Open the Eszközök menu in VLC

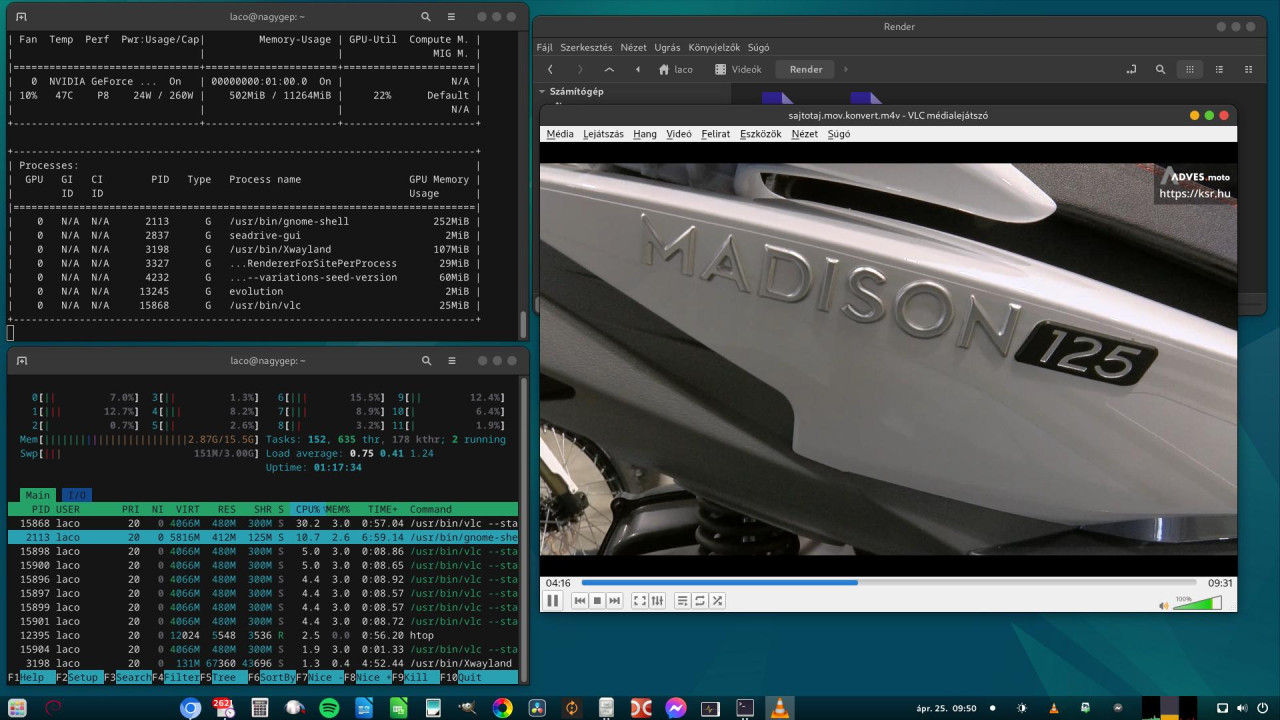click(x=761, y=134)
